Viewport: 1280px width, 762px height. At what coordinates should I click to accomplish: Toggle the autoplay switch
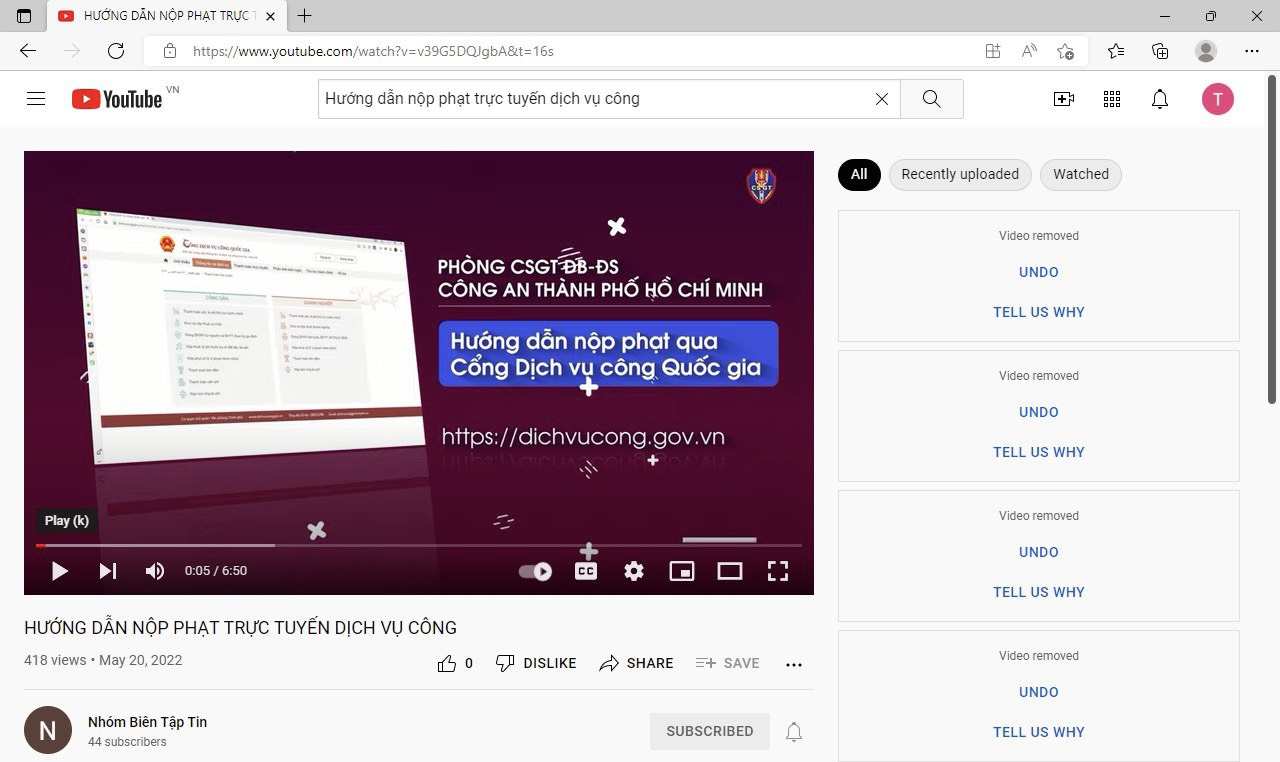pos(535,571)
